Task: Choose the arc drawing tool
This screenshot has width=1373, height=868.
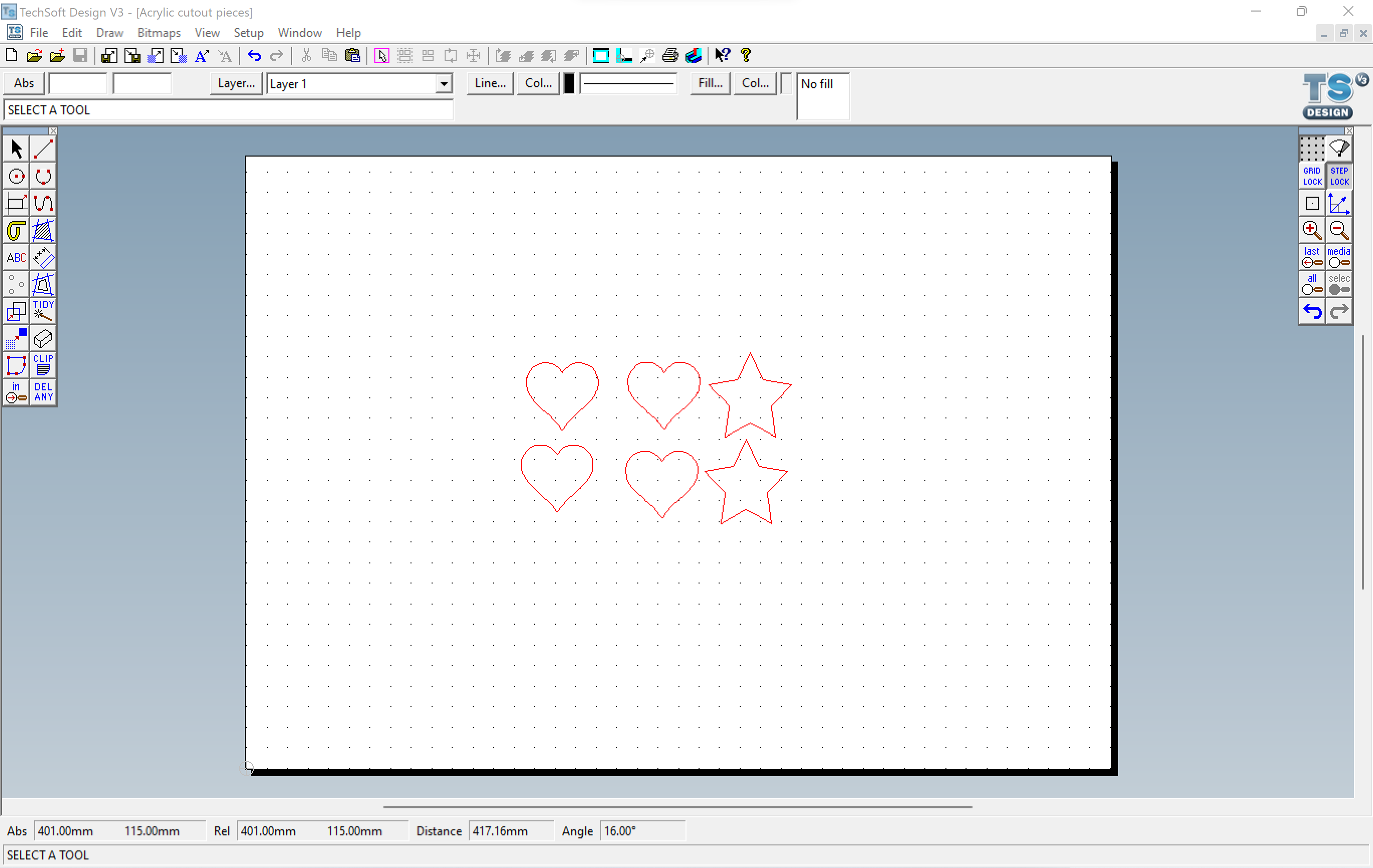Action: (x=43, y=176)
